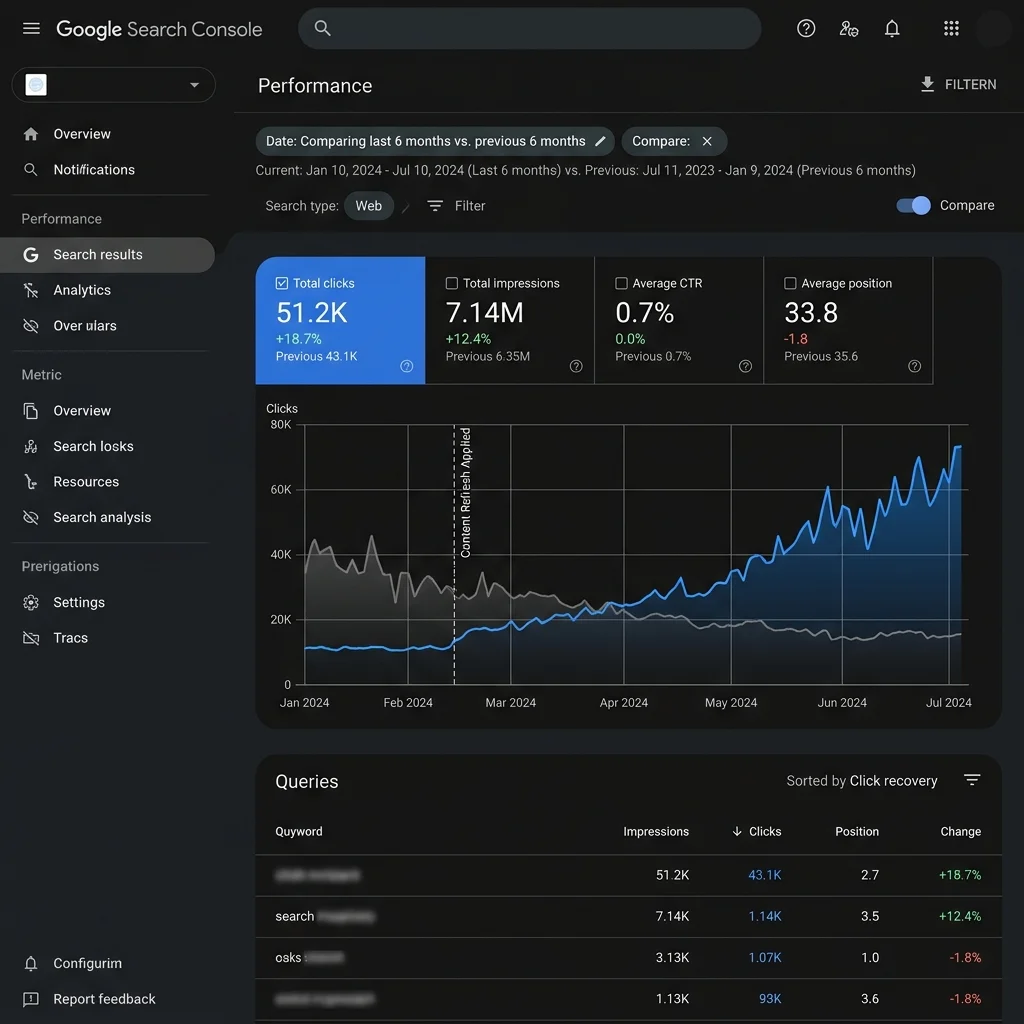Open Total impressions help icon

click(576, 366)
